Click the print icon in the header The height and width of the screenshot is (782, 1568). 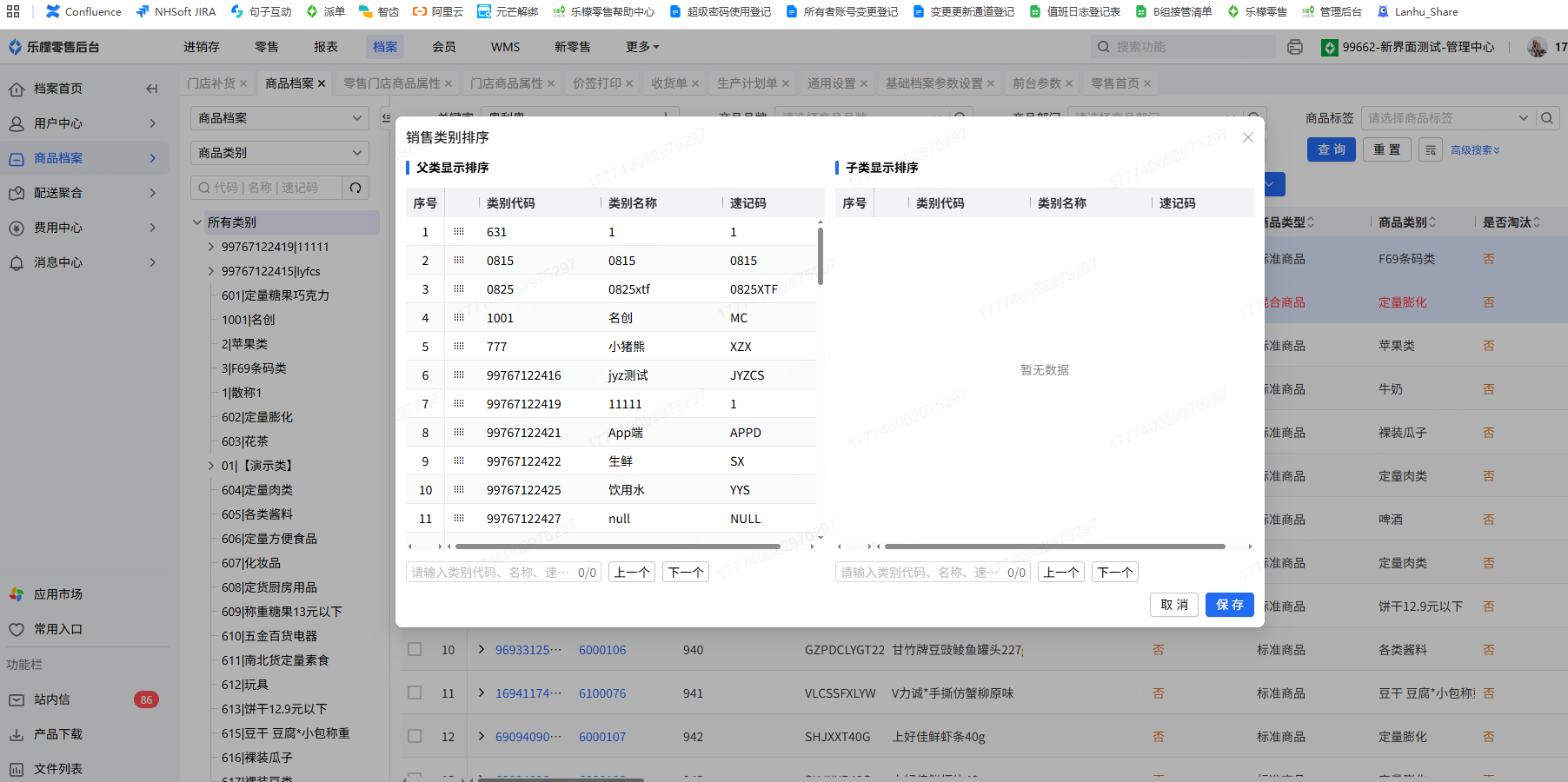coord(1295,47)
